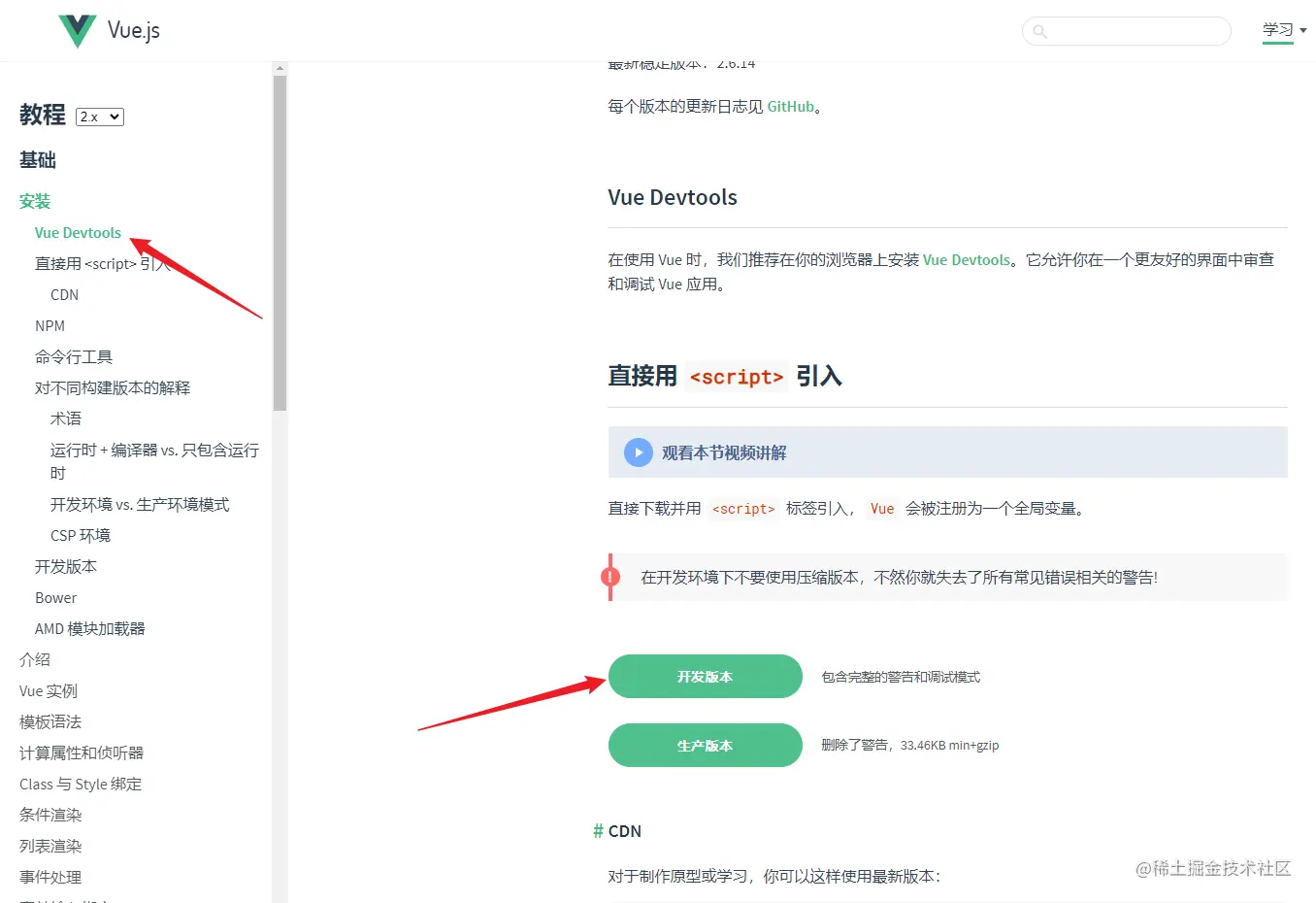The image size is (1316, 903).
Task: Open 运行时 + 编译器 vs. 只包含运行时
Action: tap(154, 461)
